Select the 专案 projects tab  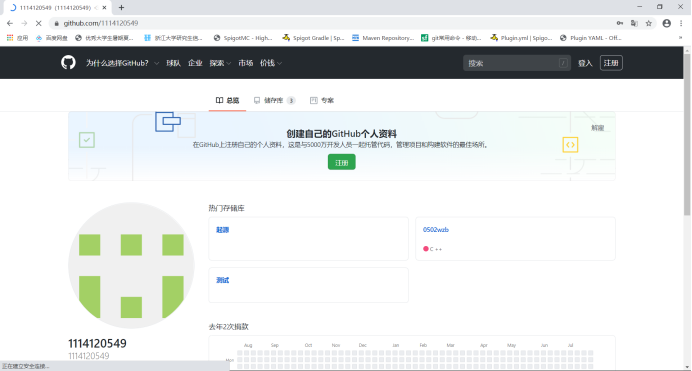pyautogui.click(x=322, y=101)
